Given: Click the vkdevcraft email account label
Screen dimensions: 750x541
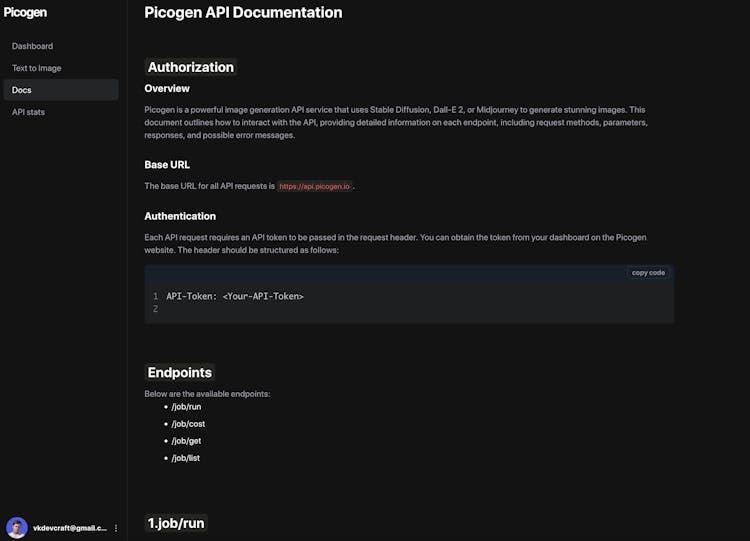Looking at the screenshot, I should click(x=70, y=528).
